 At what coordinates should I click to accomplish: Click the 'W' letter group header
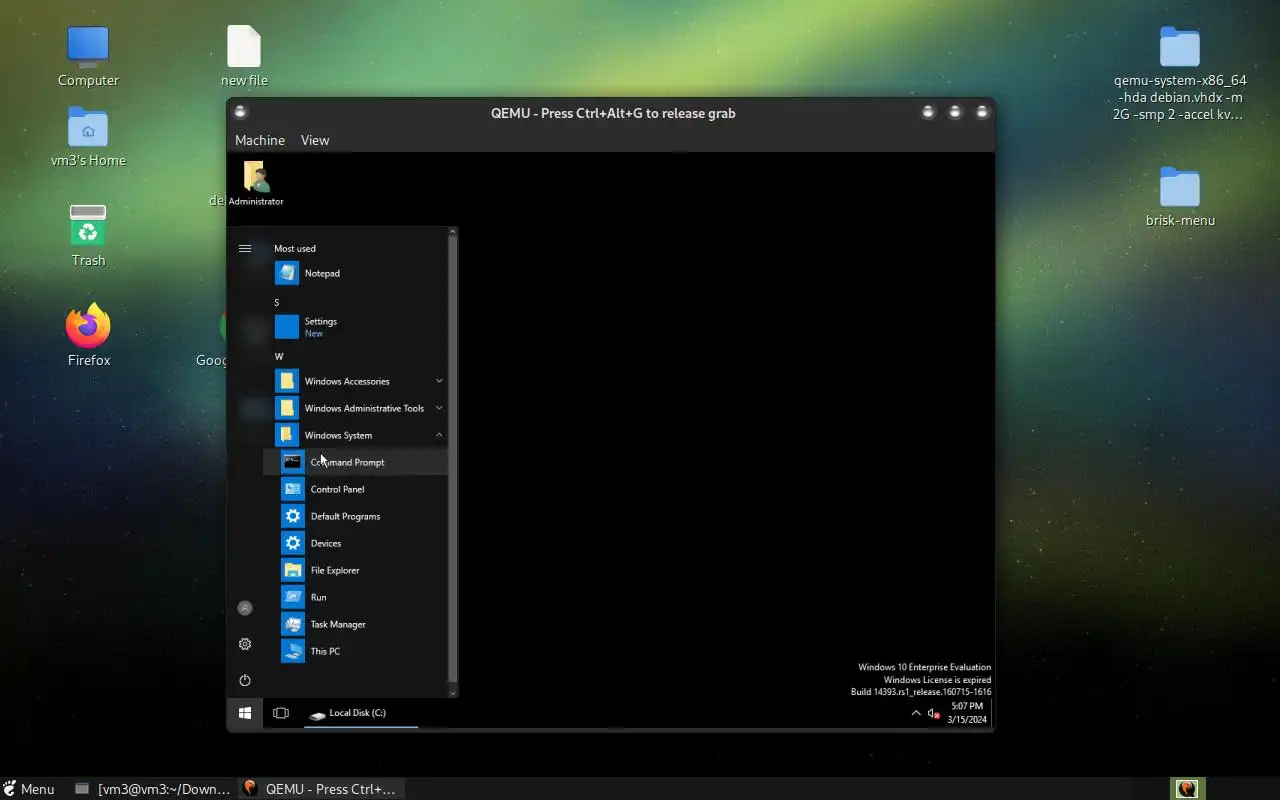(279, 356)
